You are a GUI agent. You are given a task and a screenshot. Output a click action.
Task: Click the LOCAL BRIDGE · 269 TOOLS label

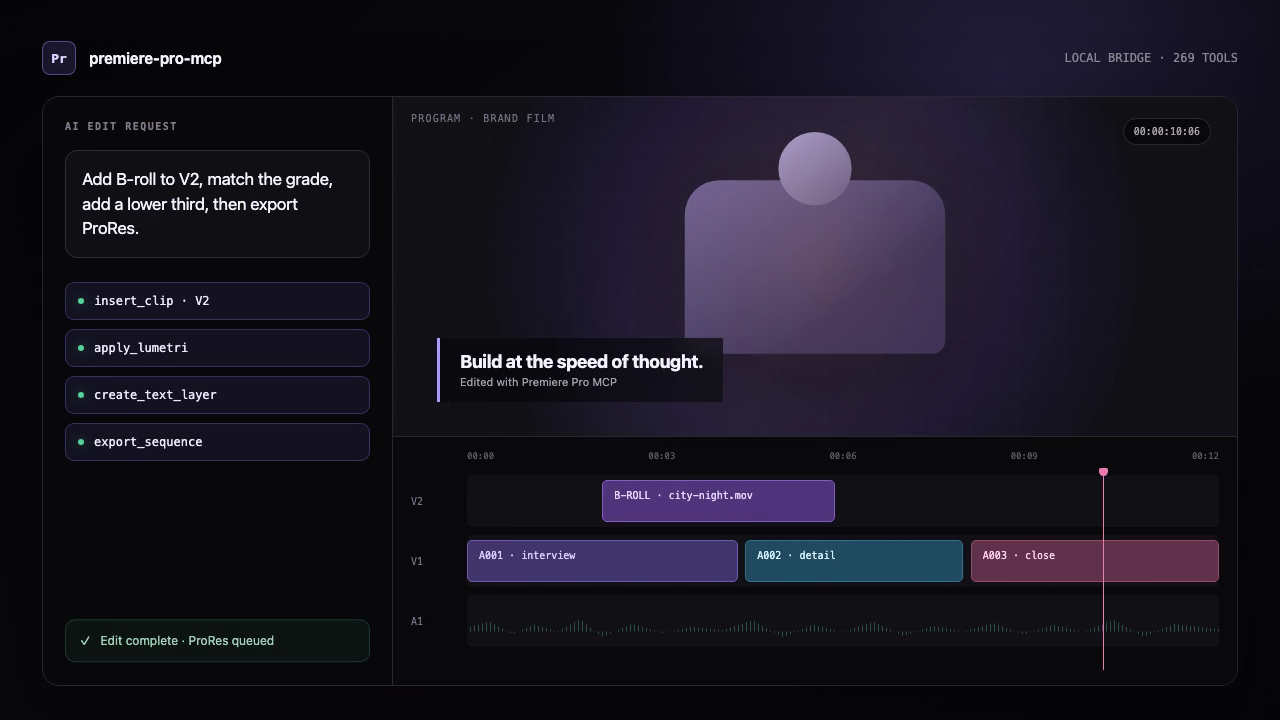tap(1151, 58)
